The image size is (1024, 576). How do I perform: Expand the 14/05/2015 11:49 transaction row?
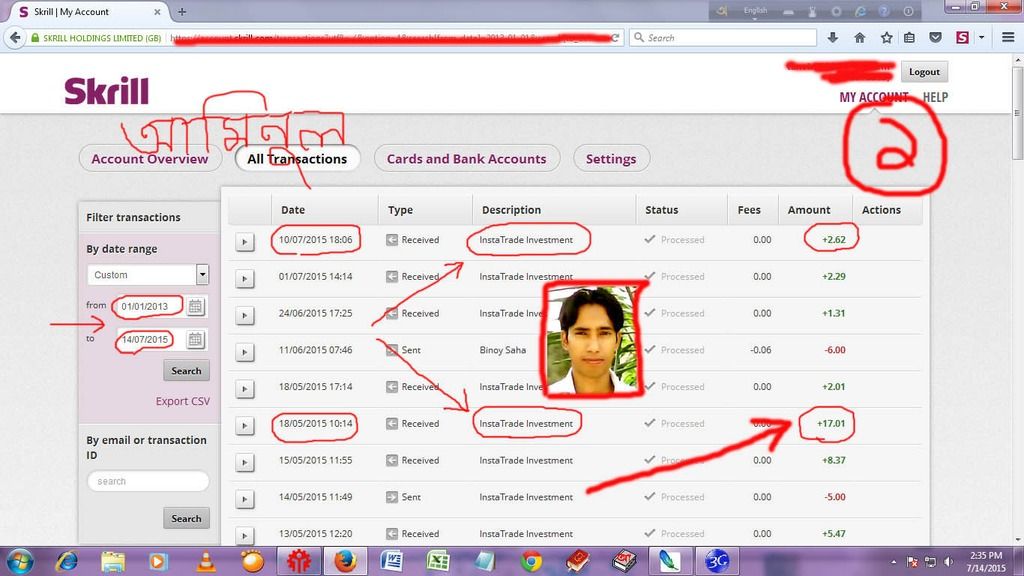click(x=244, y=499)
